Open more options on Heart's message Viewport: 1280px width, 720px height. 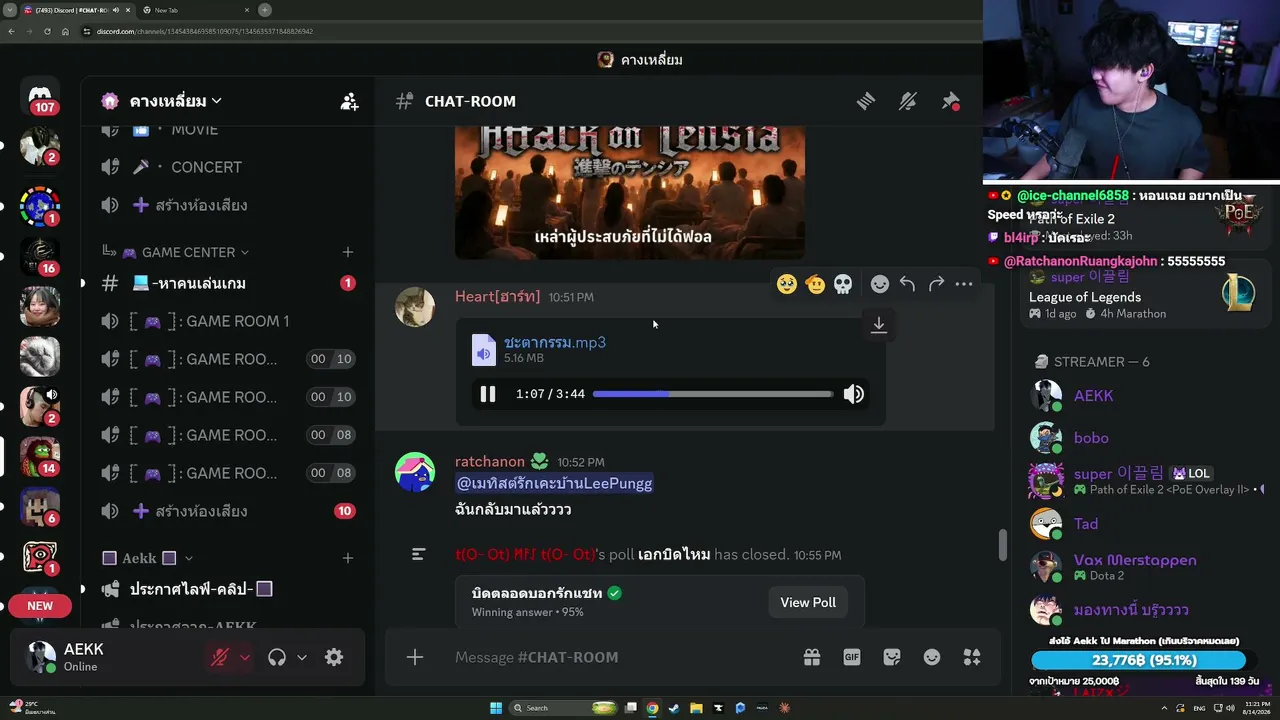(x=964, y=284)
